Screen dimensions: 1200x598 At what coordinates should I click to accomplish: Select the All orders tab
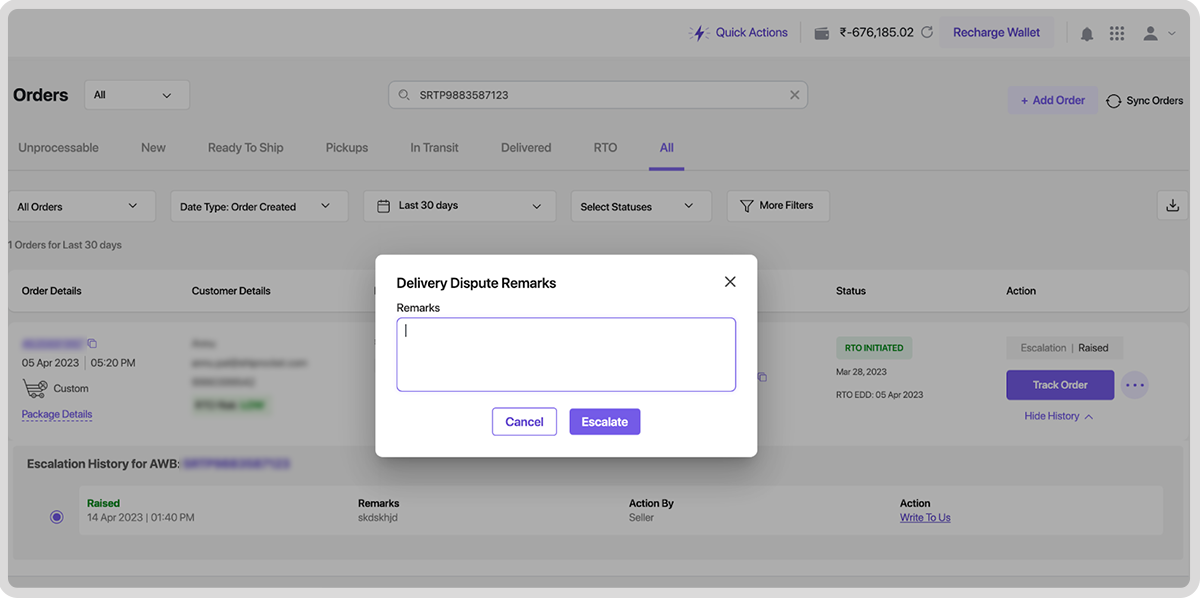(667, 147)
